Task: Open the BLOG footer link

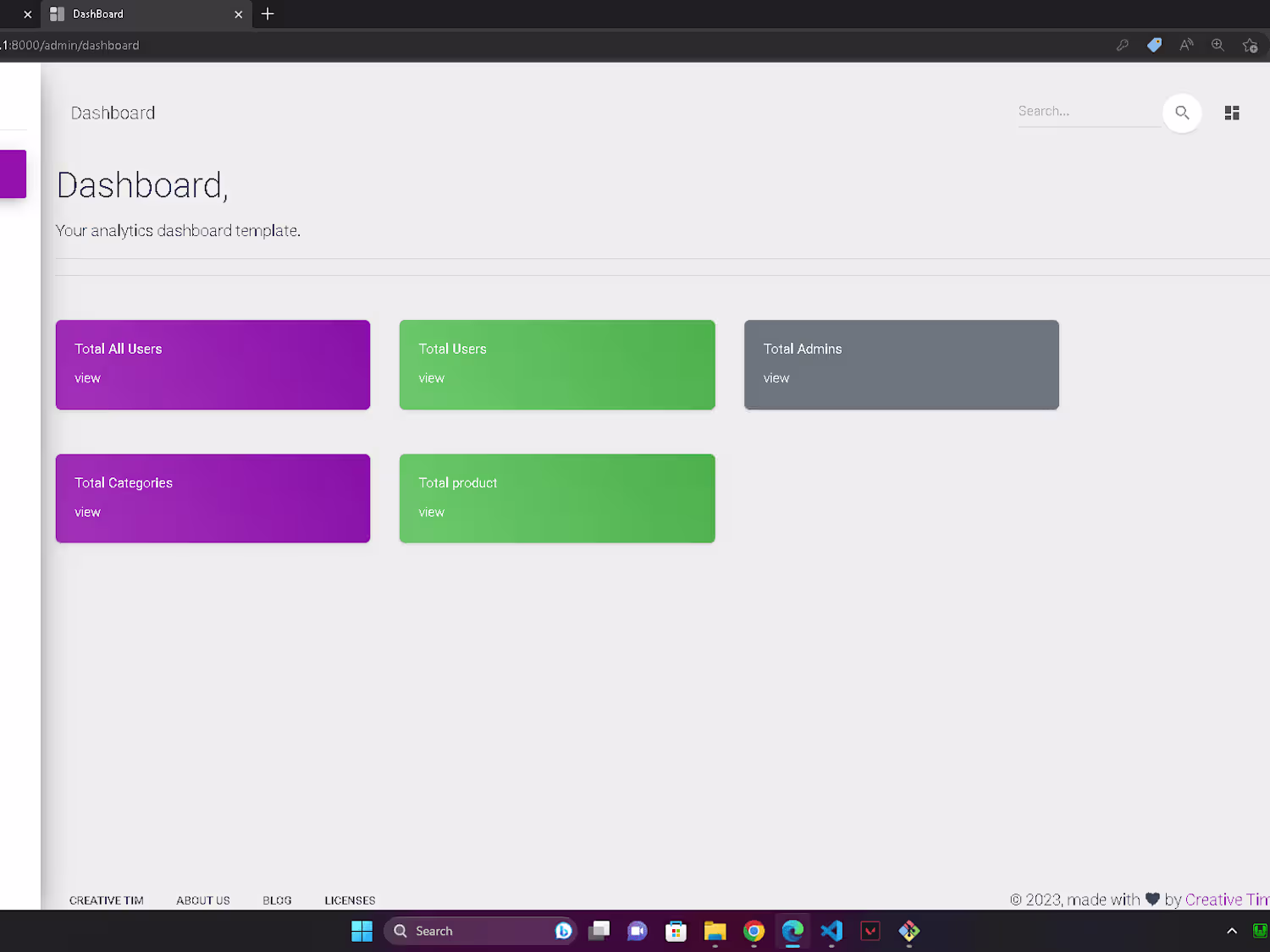Action: [x=277, y=900]
